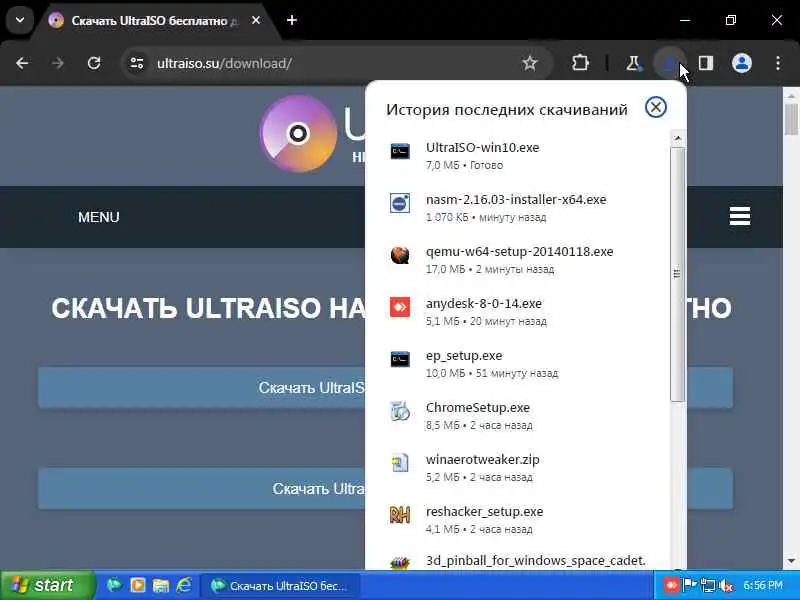
Task: Click page vertical scrollbar thumb
Action: coord(791,119)
